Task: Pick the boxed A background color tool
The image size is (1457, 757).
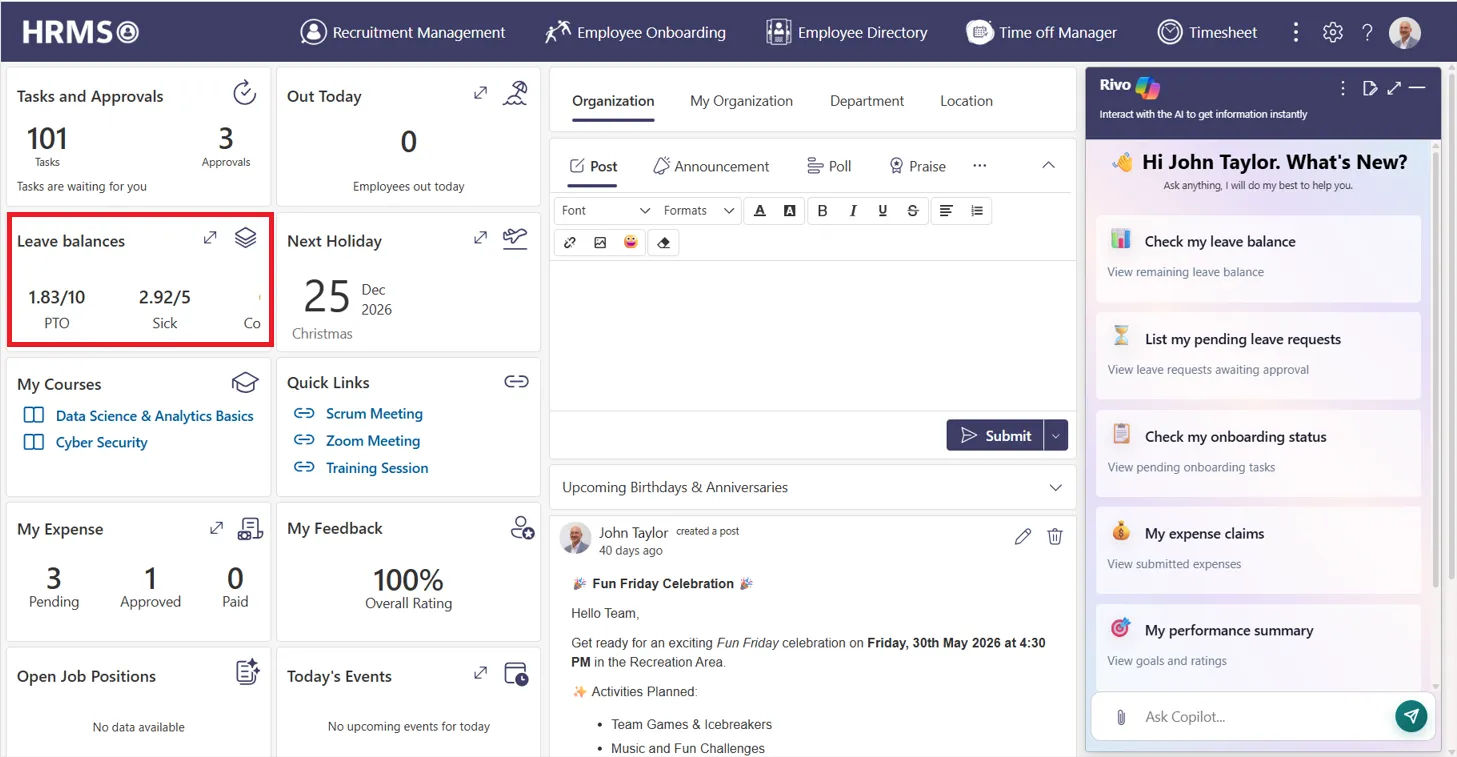Action: tap(790, 211)
